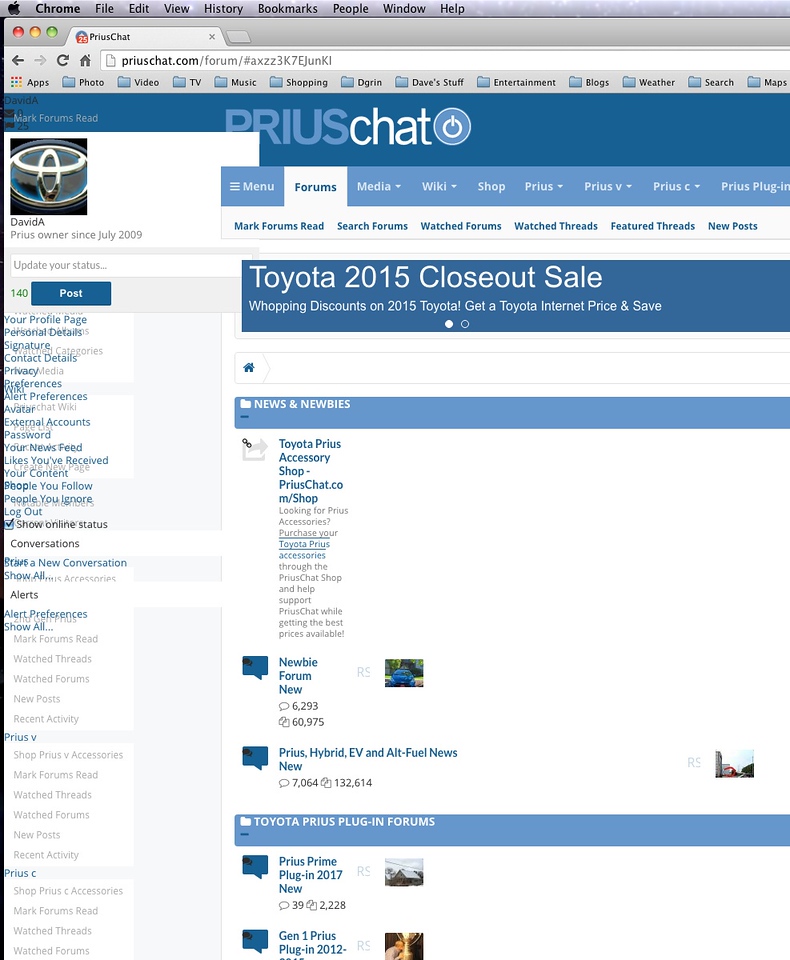
Task: Open Start a New Conversation link
Action: click(x=66, y=562)
